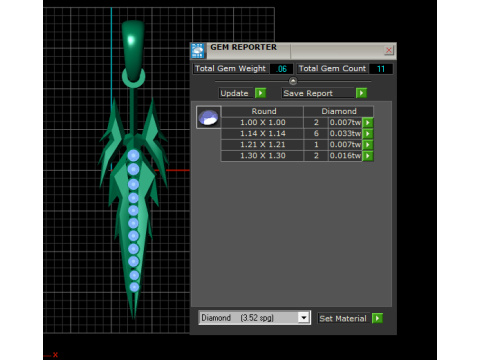Click green arrow for 1.30 X 1.30 row
Viewport: 480px width, 360px height.
tap(368, 156)
